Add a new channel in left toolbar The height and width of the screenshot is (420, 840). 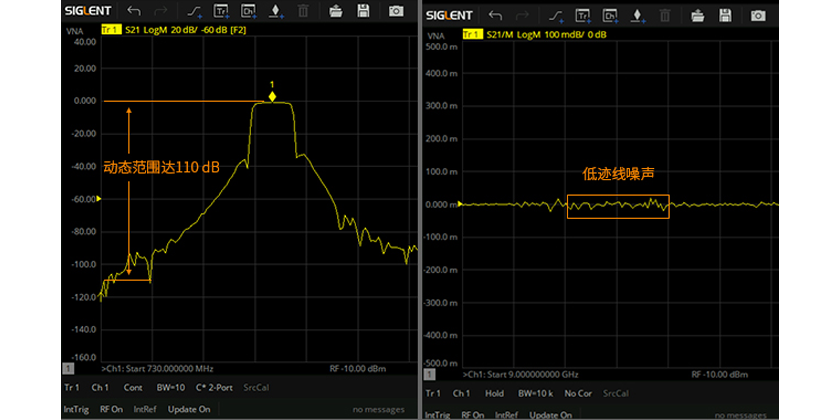coord(248,12)
